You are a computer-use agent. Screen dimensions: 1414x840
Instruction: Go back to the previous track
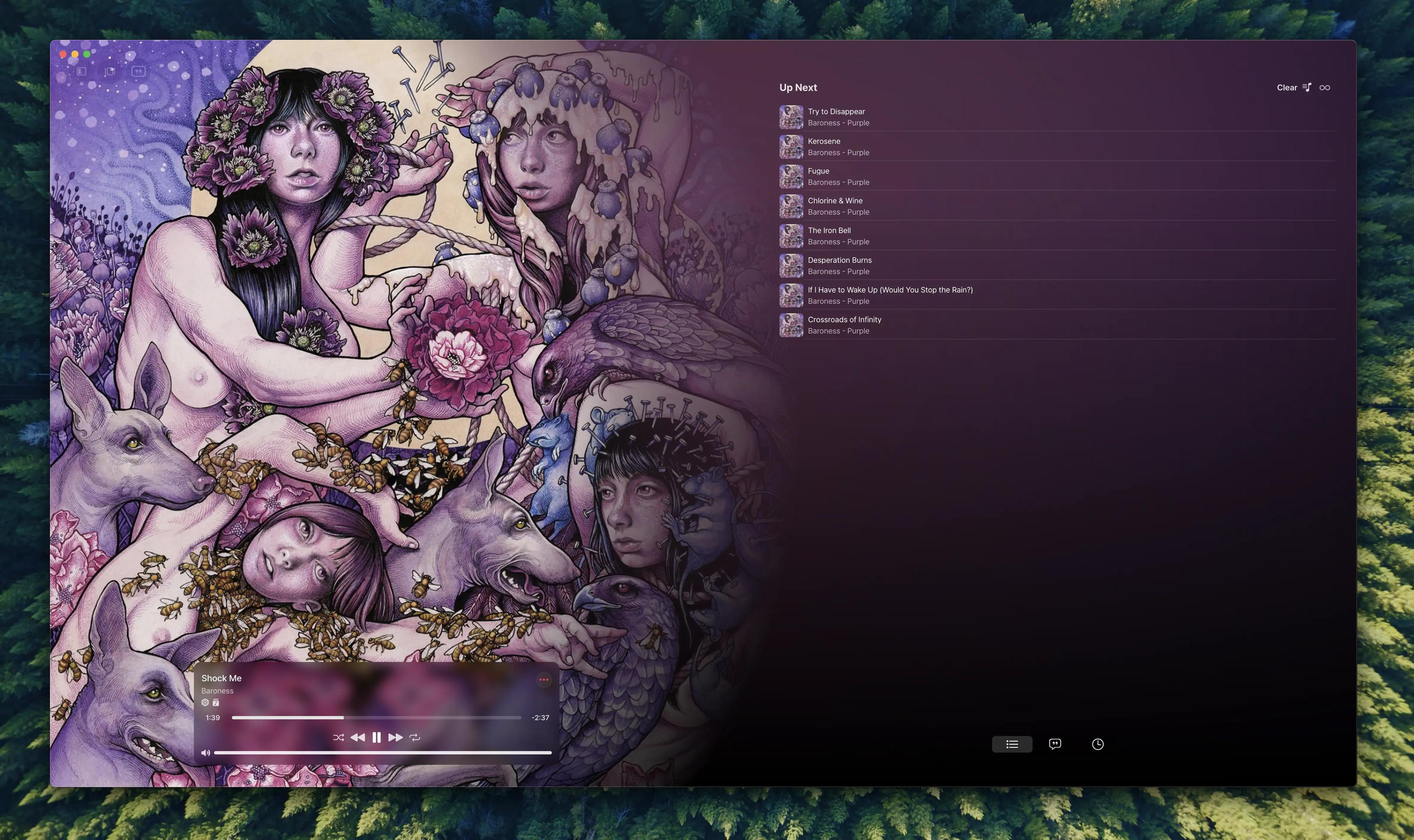(x=357, y=737)
